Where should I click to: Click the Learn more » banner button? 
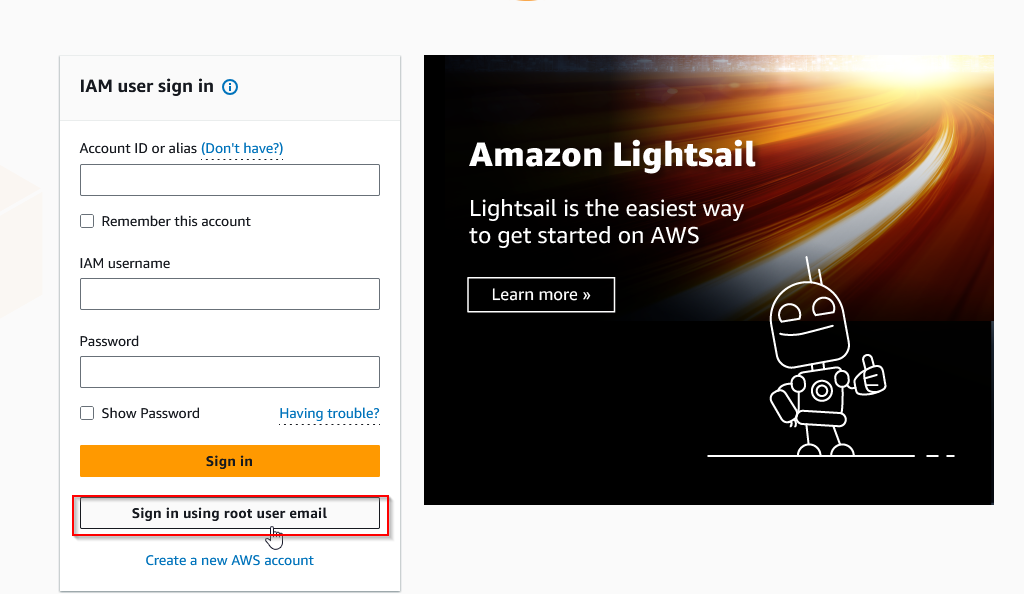(x=541, y=294)
